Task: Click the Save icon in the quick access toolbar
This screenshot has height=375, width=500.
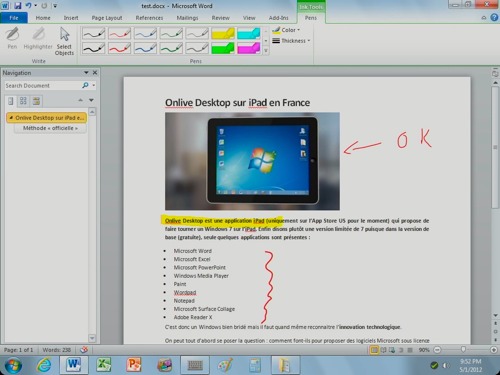Action: tap(17, 5)
